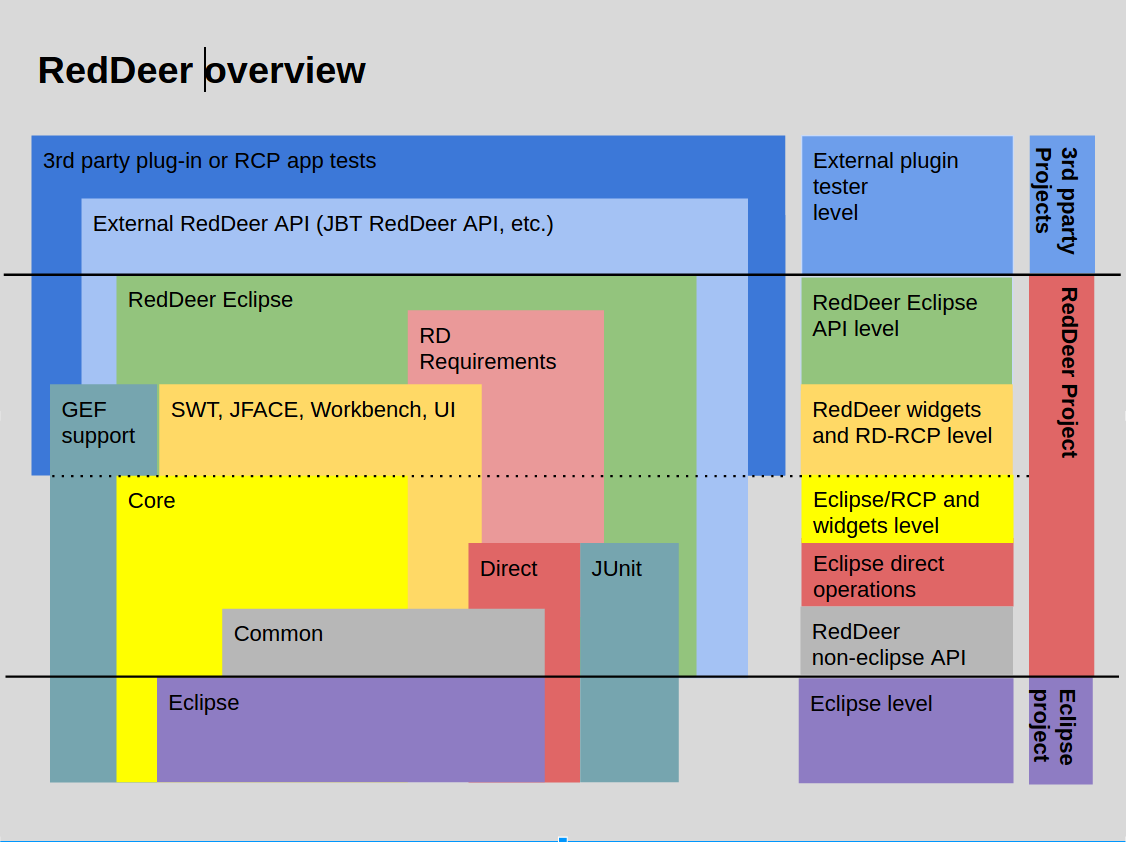
Task: Click the vertical RedDeer Project bar
Action: point(1061,475)
